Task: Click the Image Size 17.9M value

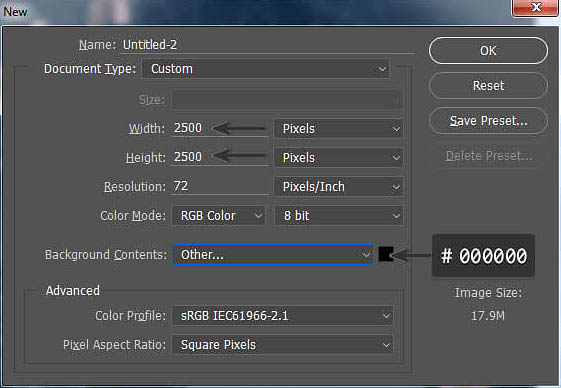Action: 488,316
